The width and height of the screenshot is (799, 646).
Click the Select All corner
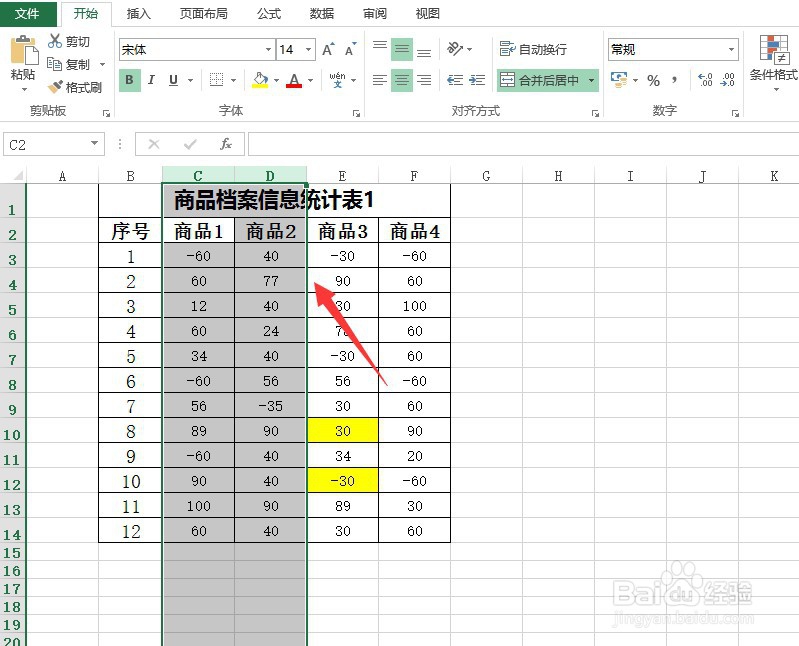[x=15, y=176]
